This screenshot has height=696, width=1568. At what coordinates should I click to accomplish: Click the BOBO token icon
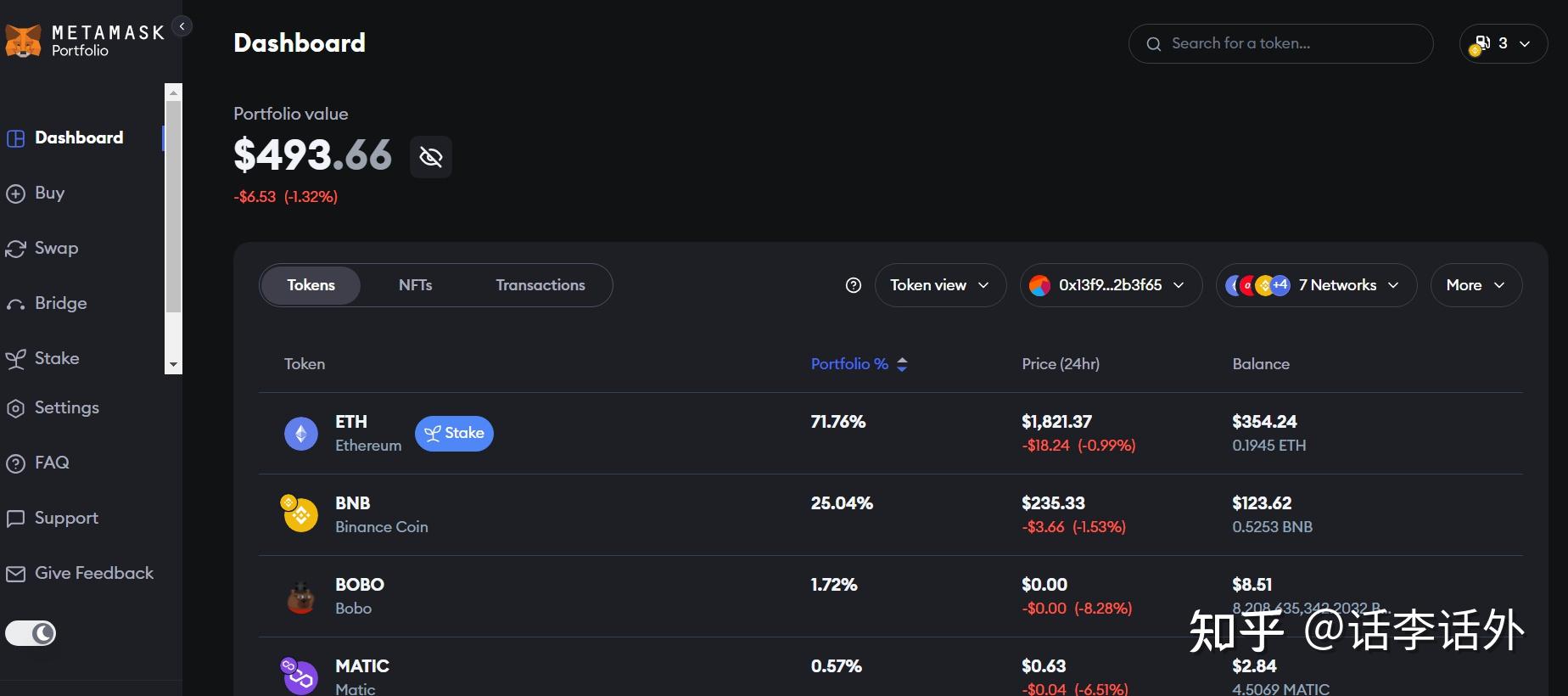[x=300, y=597]
